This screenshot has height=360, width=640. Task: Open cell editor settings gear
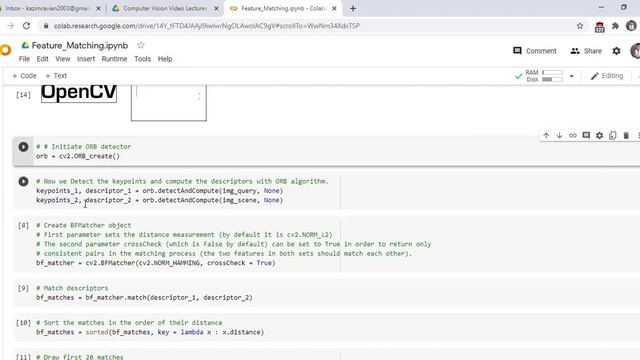[599, 136]
